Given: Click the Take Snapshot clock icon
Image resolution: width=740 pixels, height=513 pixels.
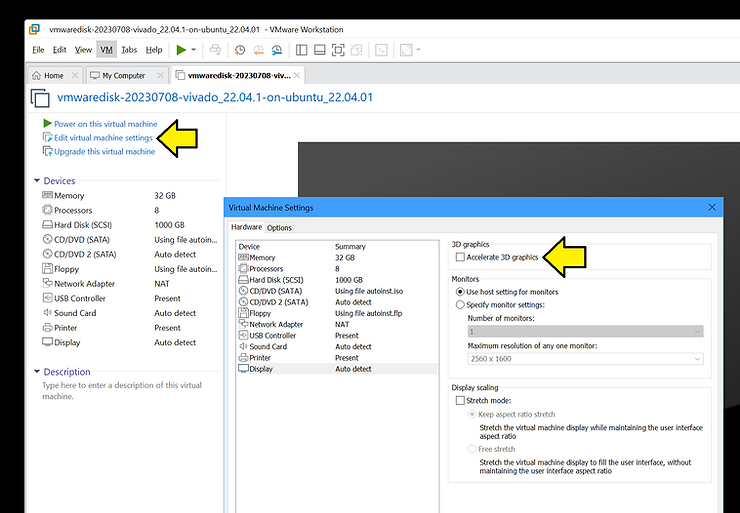Looking at the screenshot, I should click(240, 49).
